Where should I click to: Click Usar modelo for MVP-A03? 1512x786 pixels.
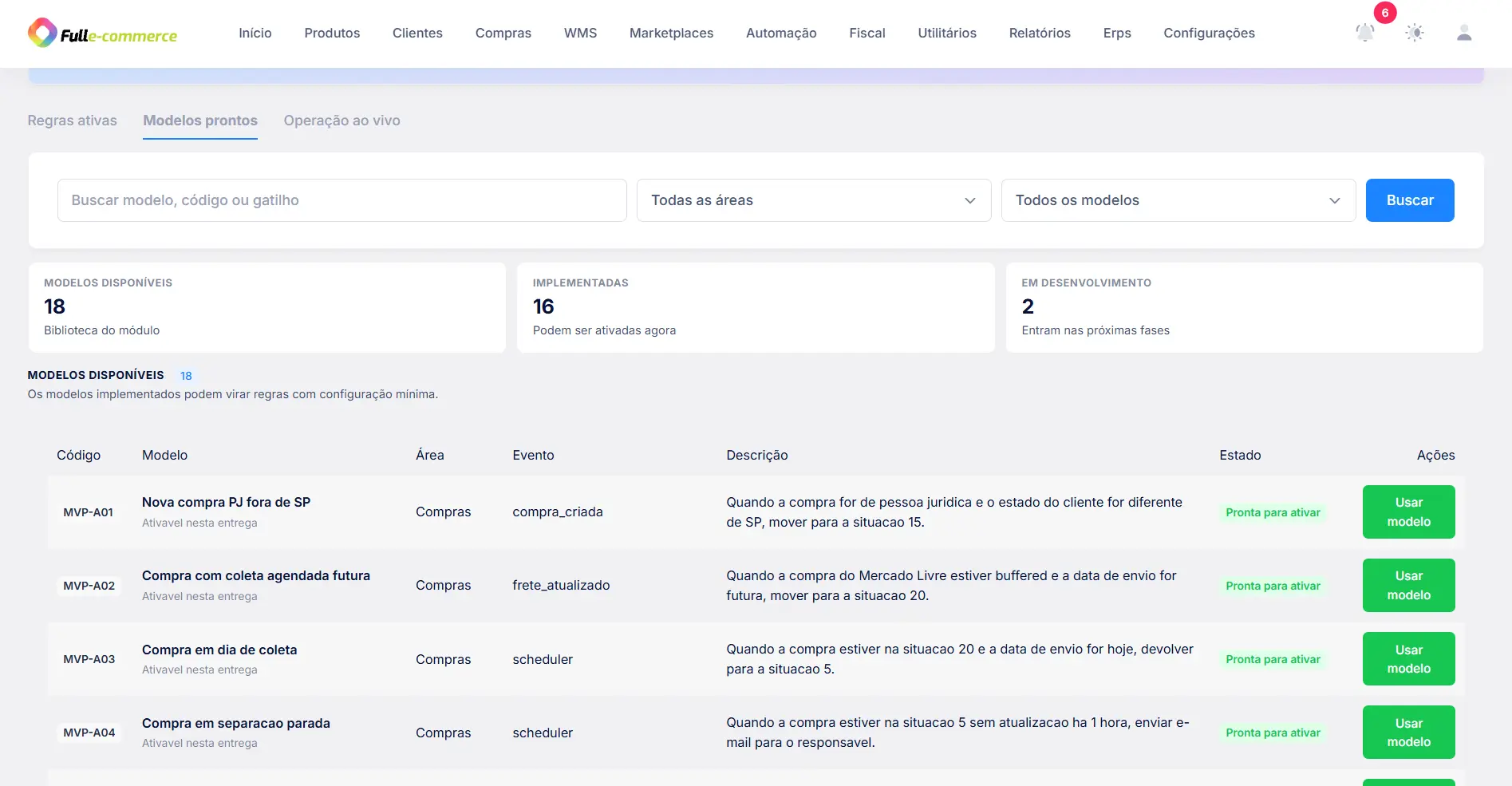pos(1408,658)
